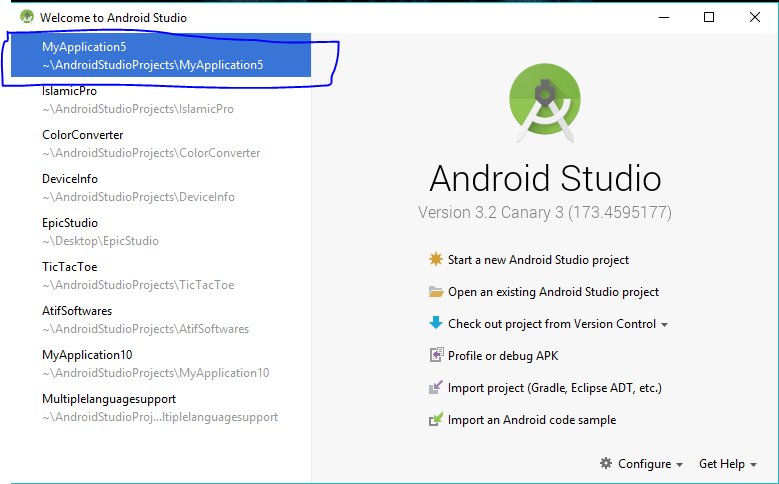This screenshot has height=484, width=779.
Task: Open recent project TicTacToe
Action: coord(161,275)
